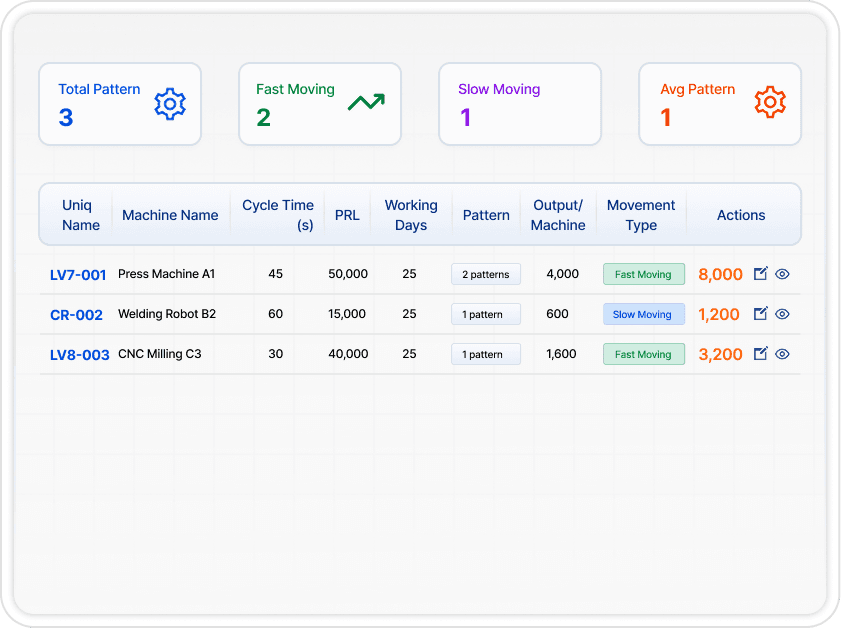This screenshot has width=841, height=628.
Task: Click the output value 1,600
Action: click(x=561, y=354)
